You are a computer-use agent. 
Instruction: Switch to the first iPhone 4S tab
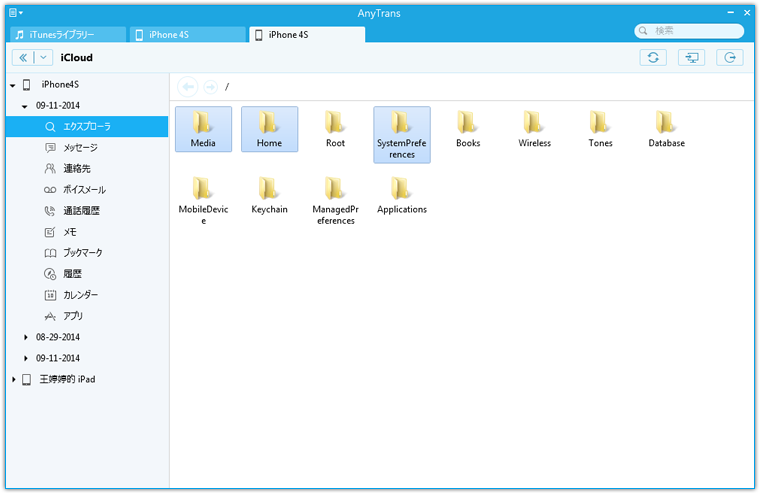[188, 34]
